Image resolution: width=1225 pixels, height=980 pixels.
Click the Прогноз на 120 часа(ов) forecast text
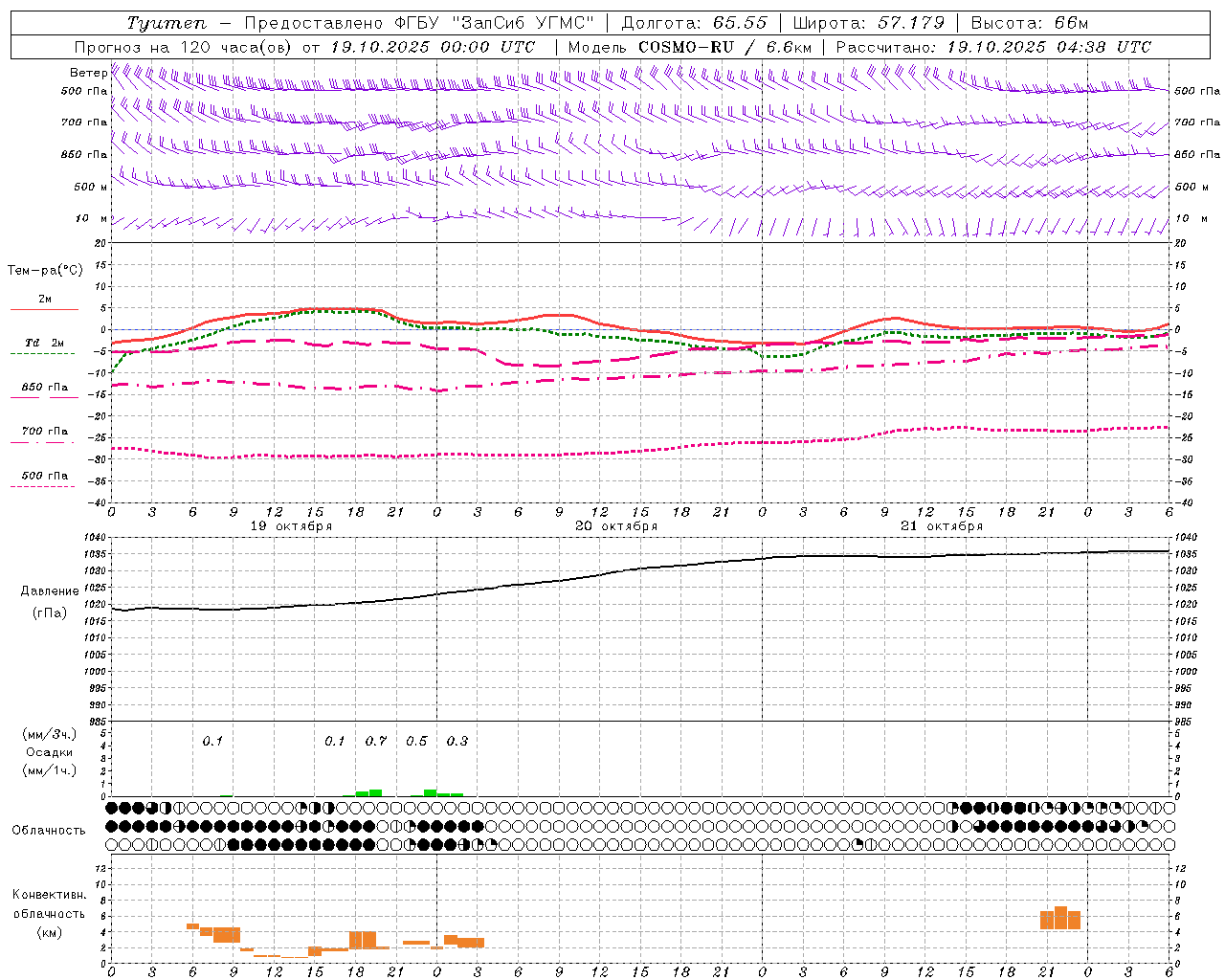pyautogui.click(x=185, y=47)
